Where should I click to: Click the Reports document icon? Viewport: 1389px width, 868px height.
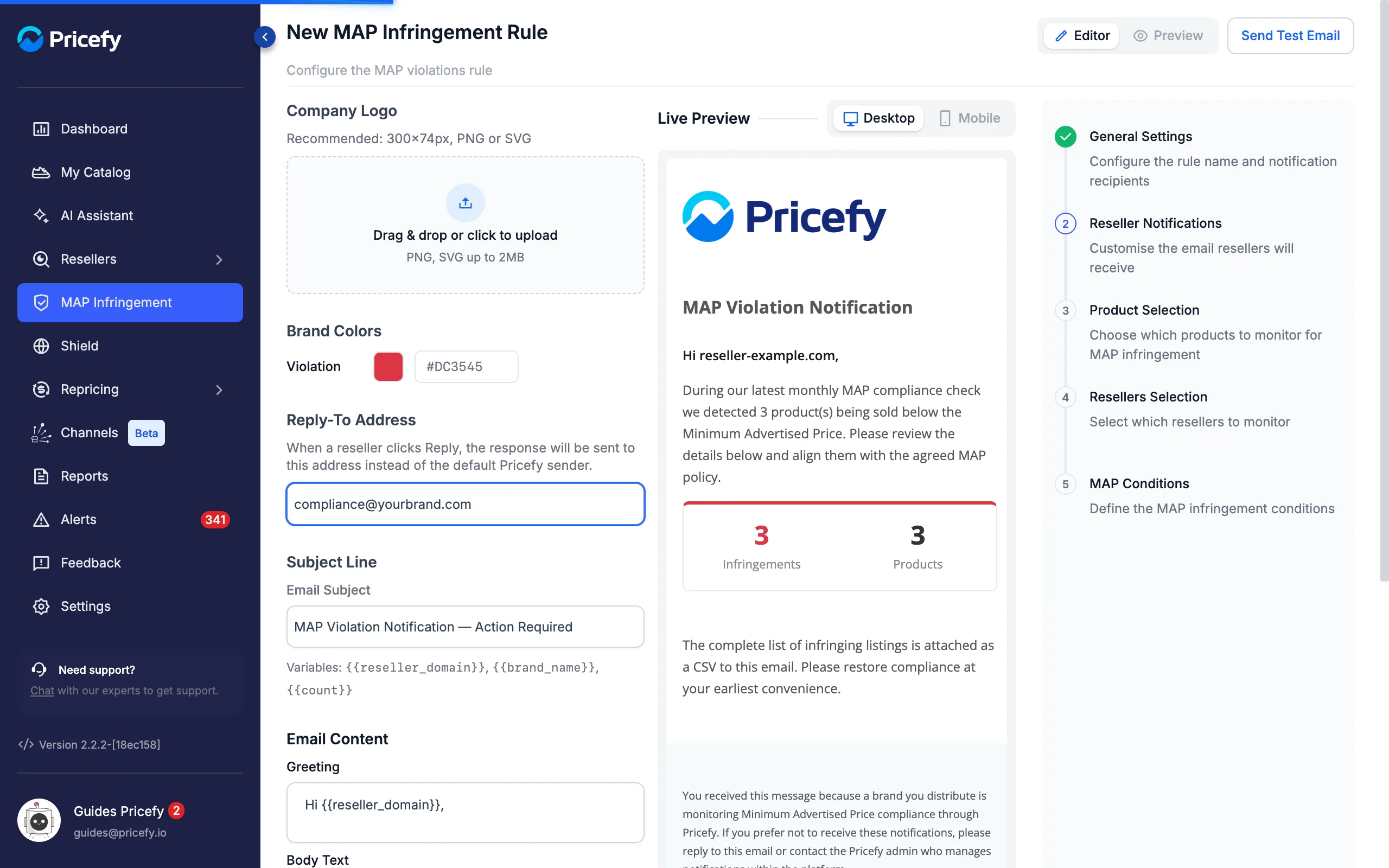41,476
